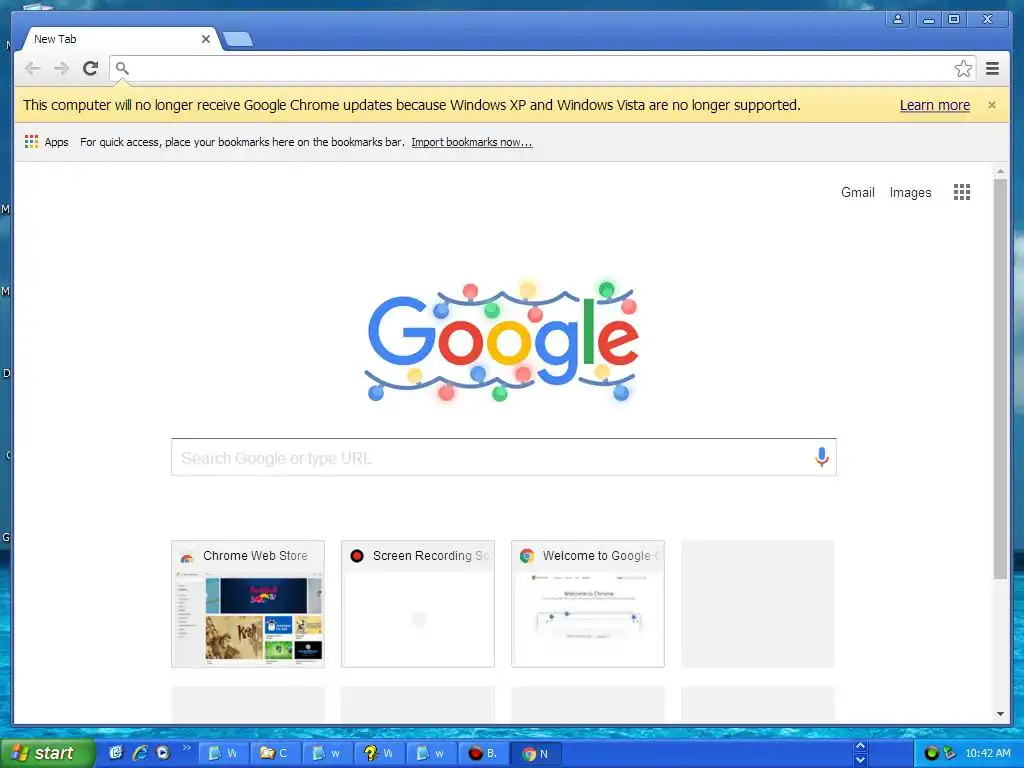Click the vertical scrollbar thumb

point(1000,379)
